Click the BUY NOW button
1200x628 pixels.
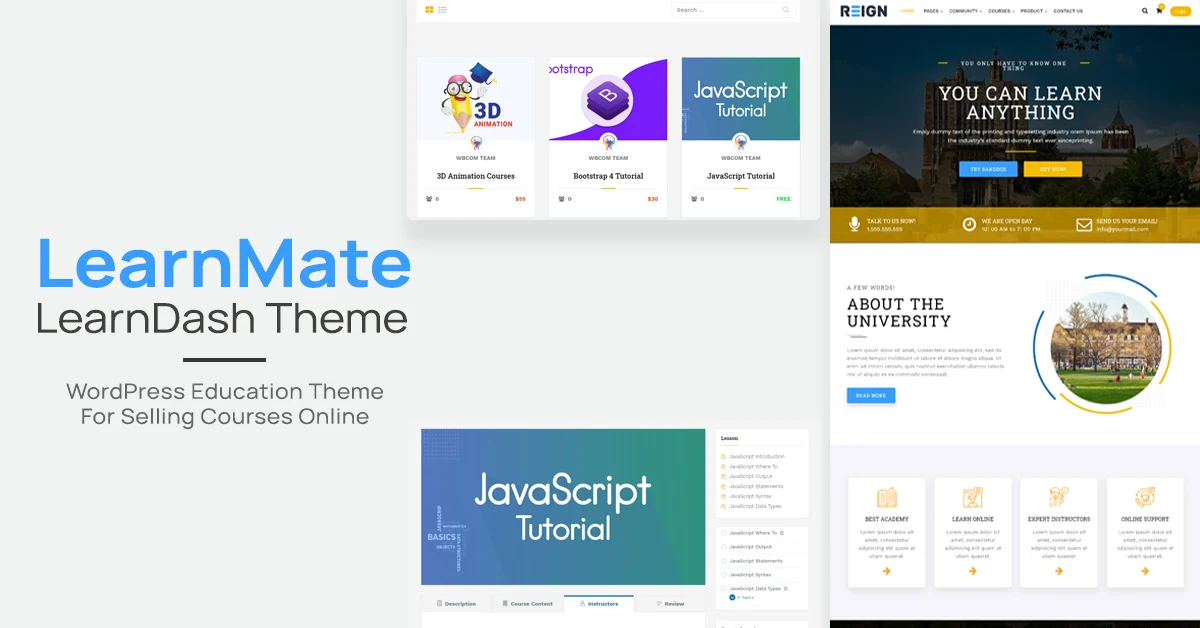(x=1053, y=169)
